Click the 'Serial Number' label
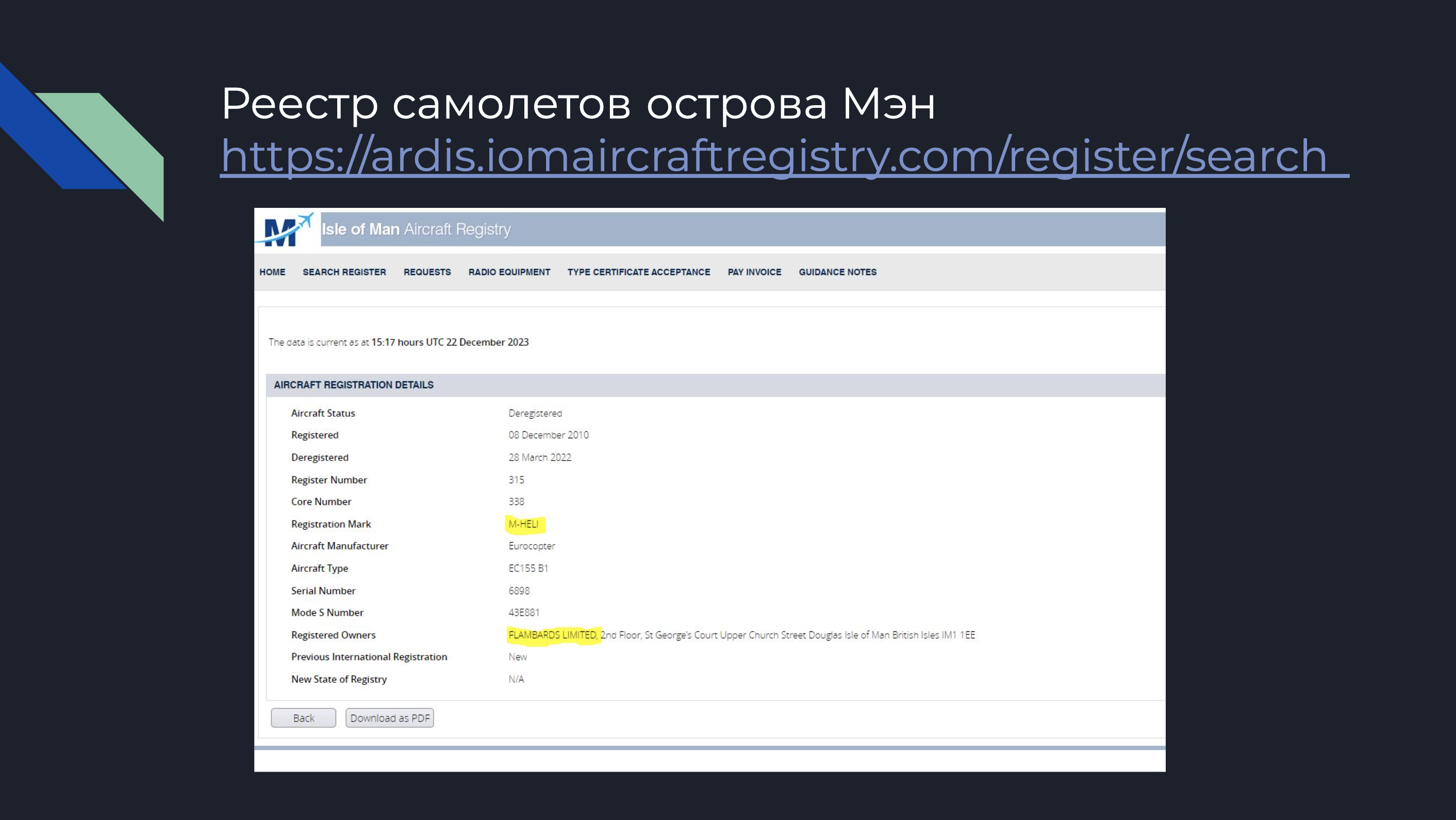The width and height of the screenshot is (1456, 820). pos(323,591)
